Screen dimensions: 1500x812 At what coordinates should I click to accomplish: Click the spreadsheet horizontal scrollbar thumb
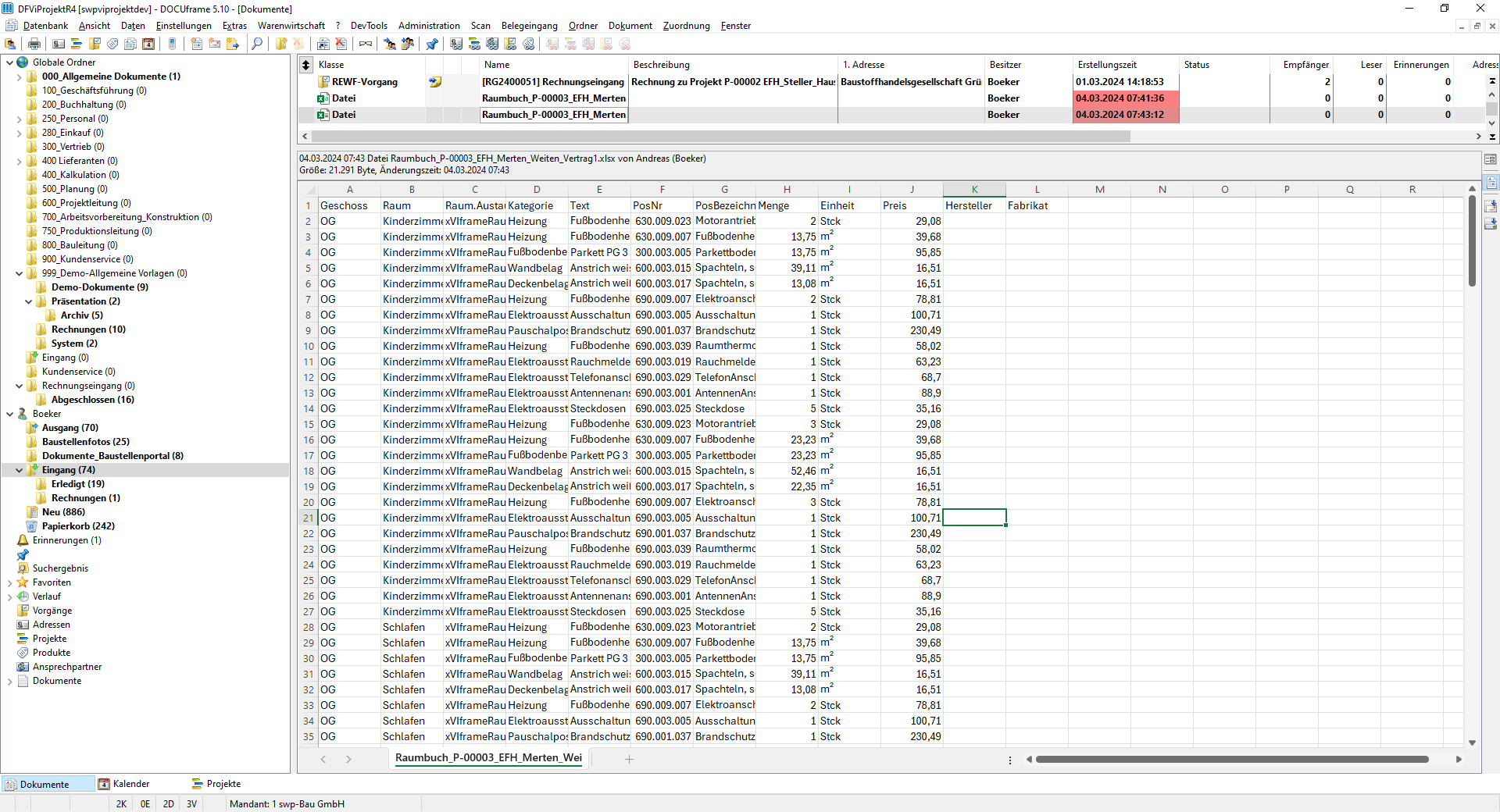[x=1232, y=759]
